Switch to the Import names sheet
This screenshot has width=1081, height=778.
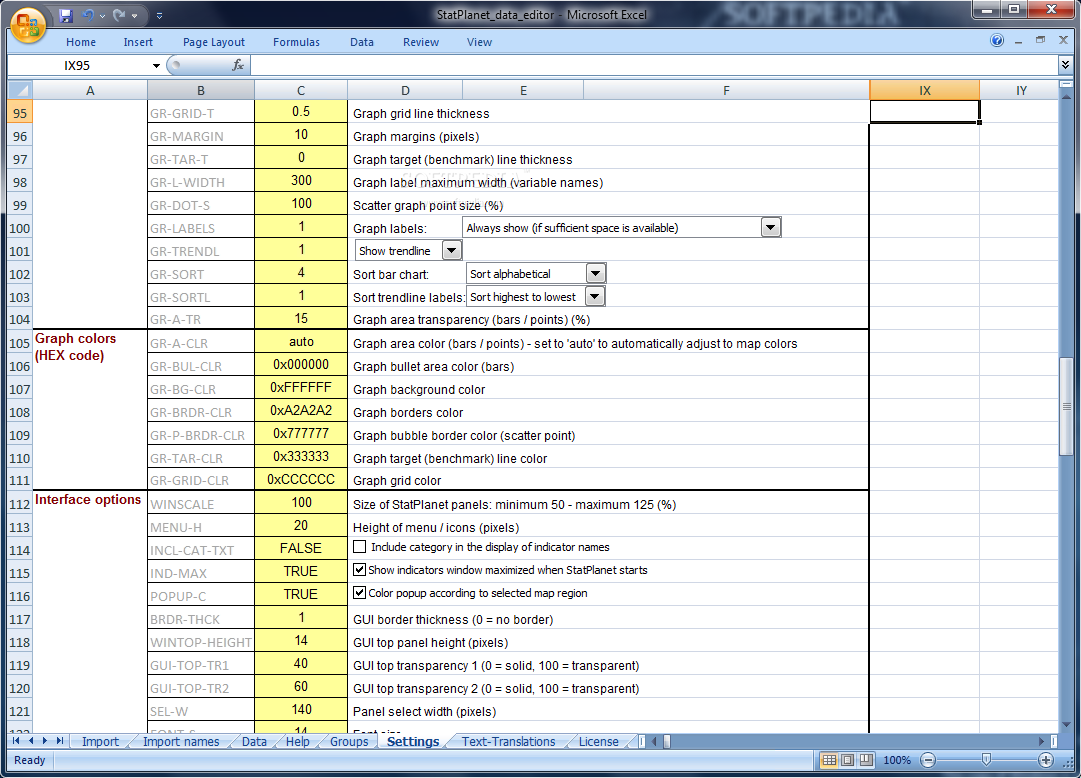tap(181, 741)
